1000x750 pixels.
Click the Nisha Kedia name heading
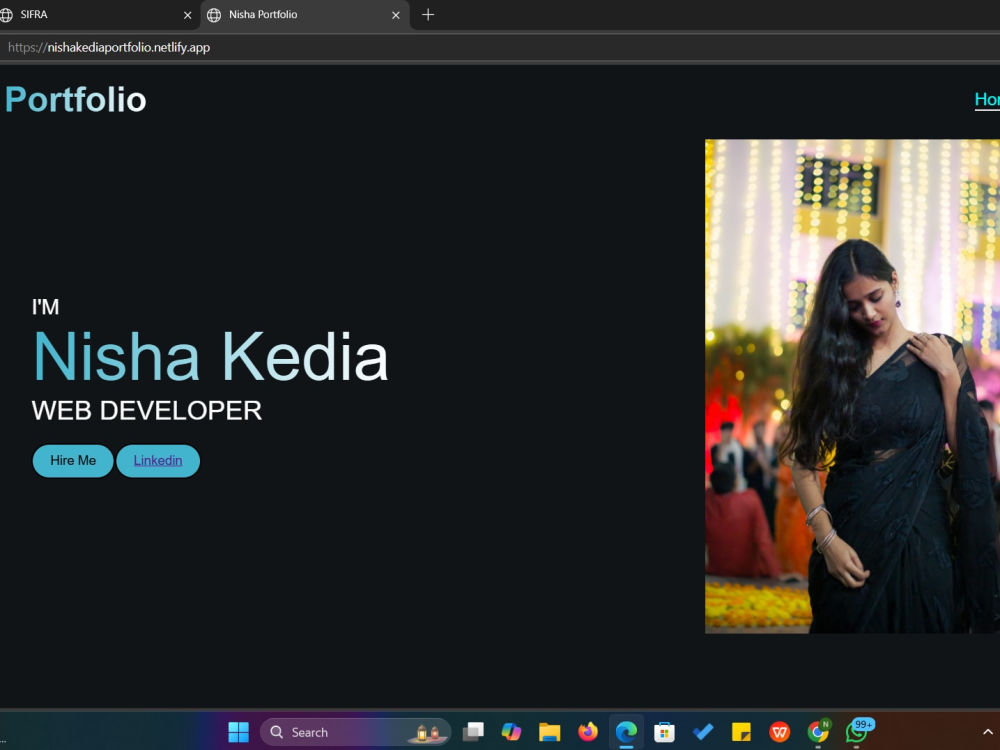click(x=210, y=357)
